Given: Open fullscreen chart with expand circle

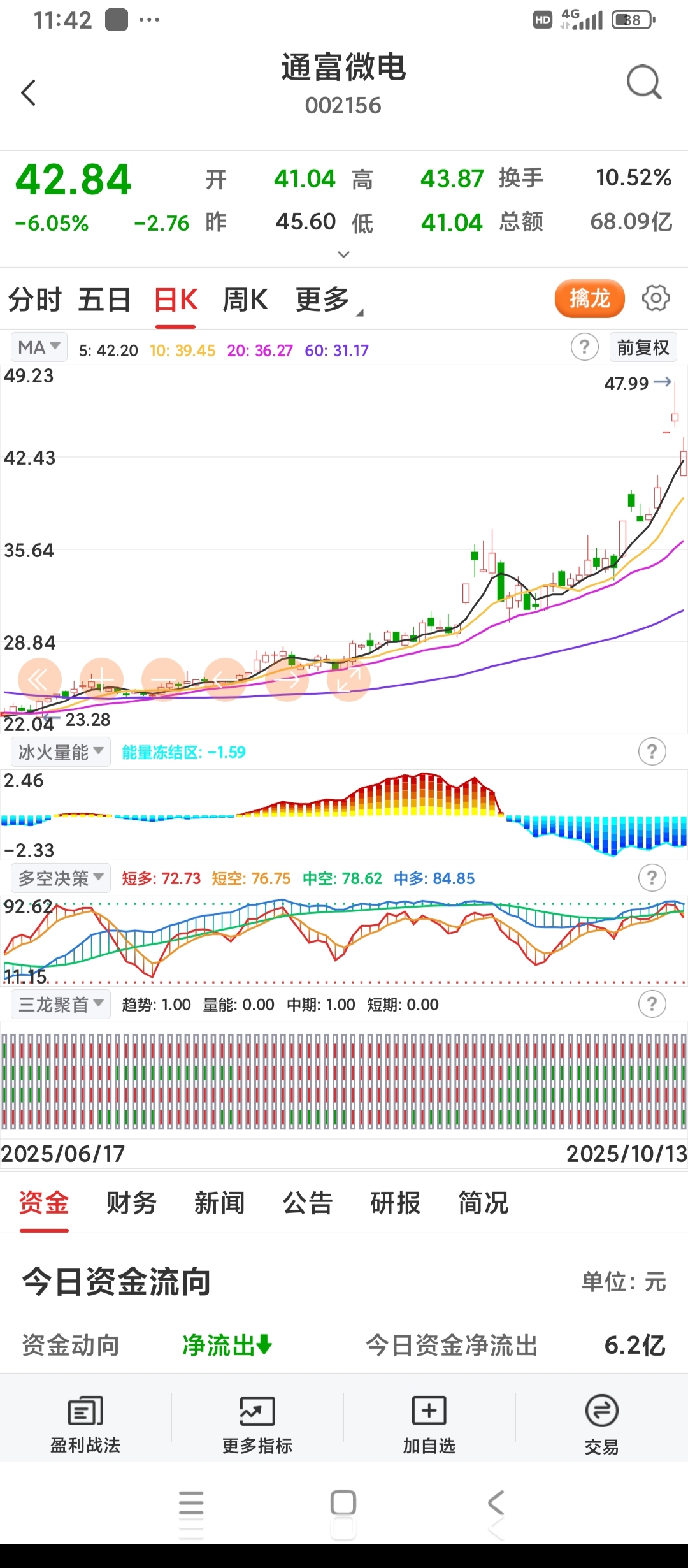Looking at the screenshot, I should click(348, 679).
